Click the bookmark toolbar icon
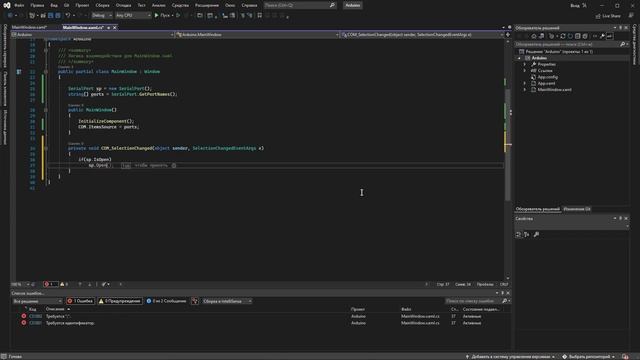The image size is (640, 360). pyautogui.click(x=260, y=15)
